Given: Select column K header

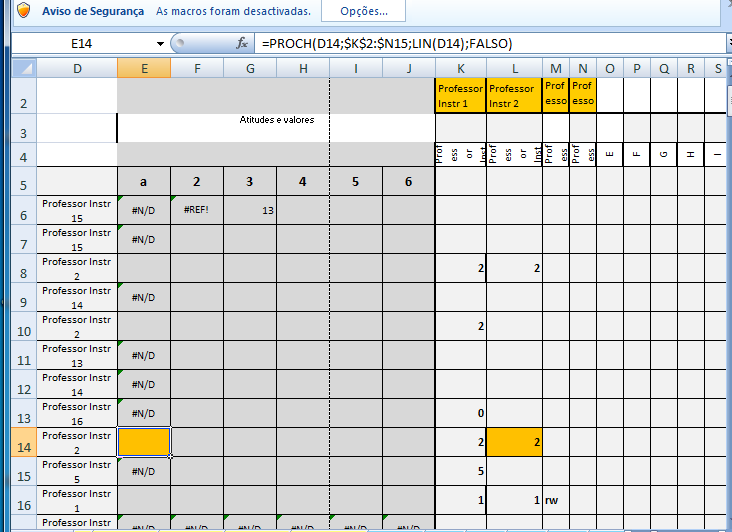Looking at the screenshot, I should coord(461,69).
